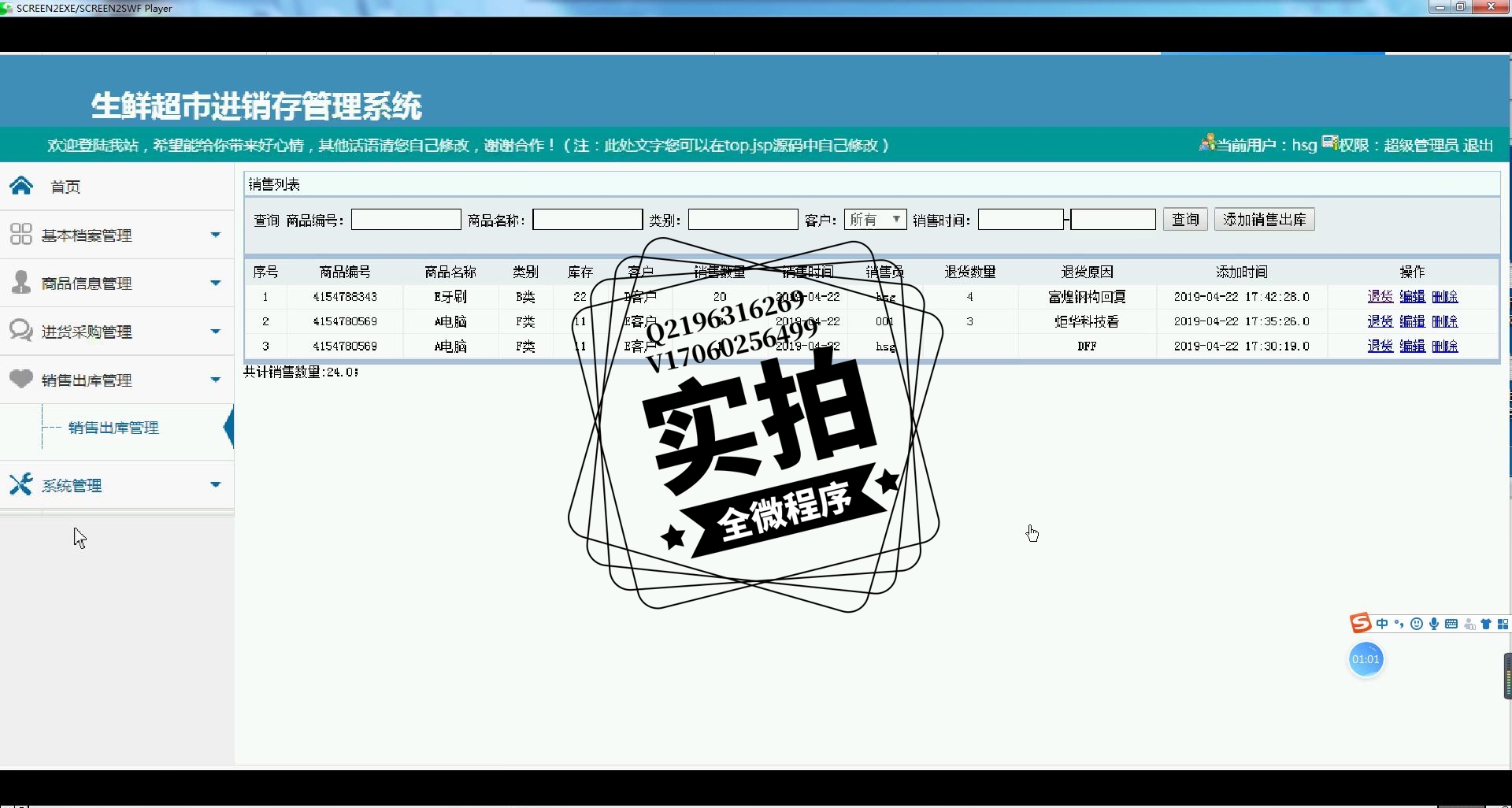The image size is (1512, 808).
Task: Click the 01:01 timer bubble
Action: [x=1366, y=659]
